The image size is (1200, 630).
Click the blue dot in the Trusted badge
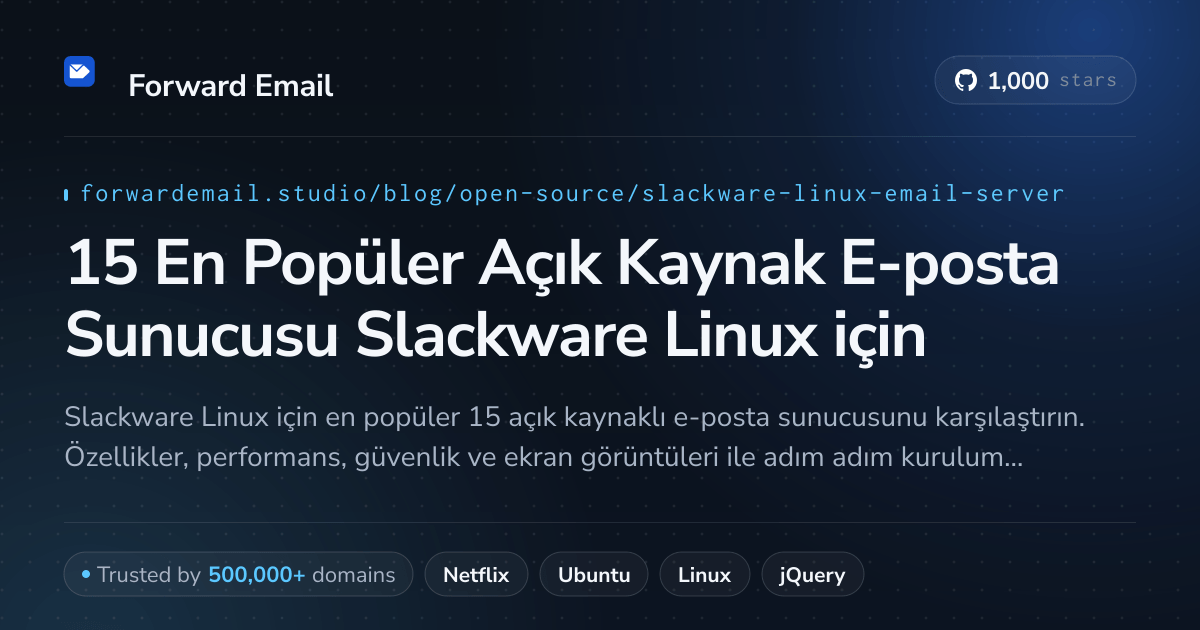coord(86,575)
